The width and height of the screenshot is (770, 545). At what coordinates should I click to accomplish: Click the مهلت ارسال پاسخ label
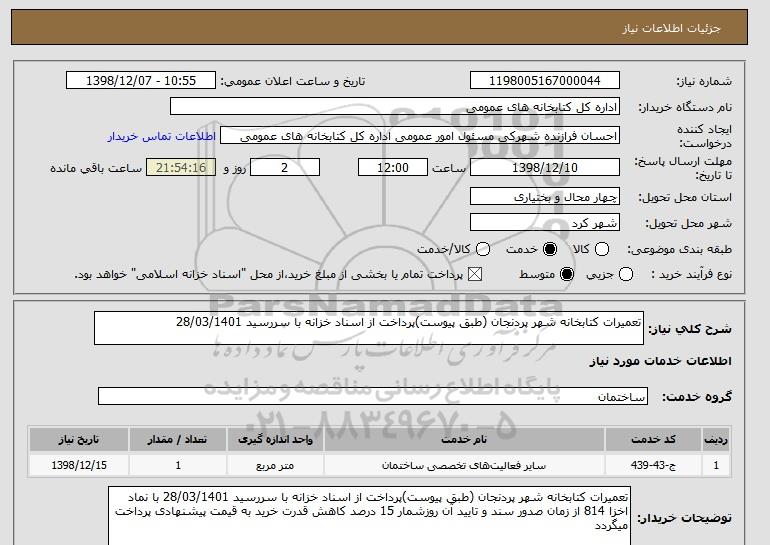click(684, 168)
